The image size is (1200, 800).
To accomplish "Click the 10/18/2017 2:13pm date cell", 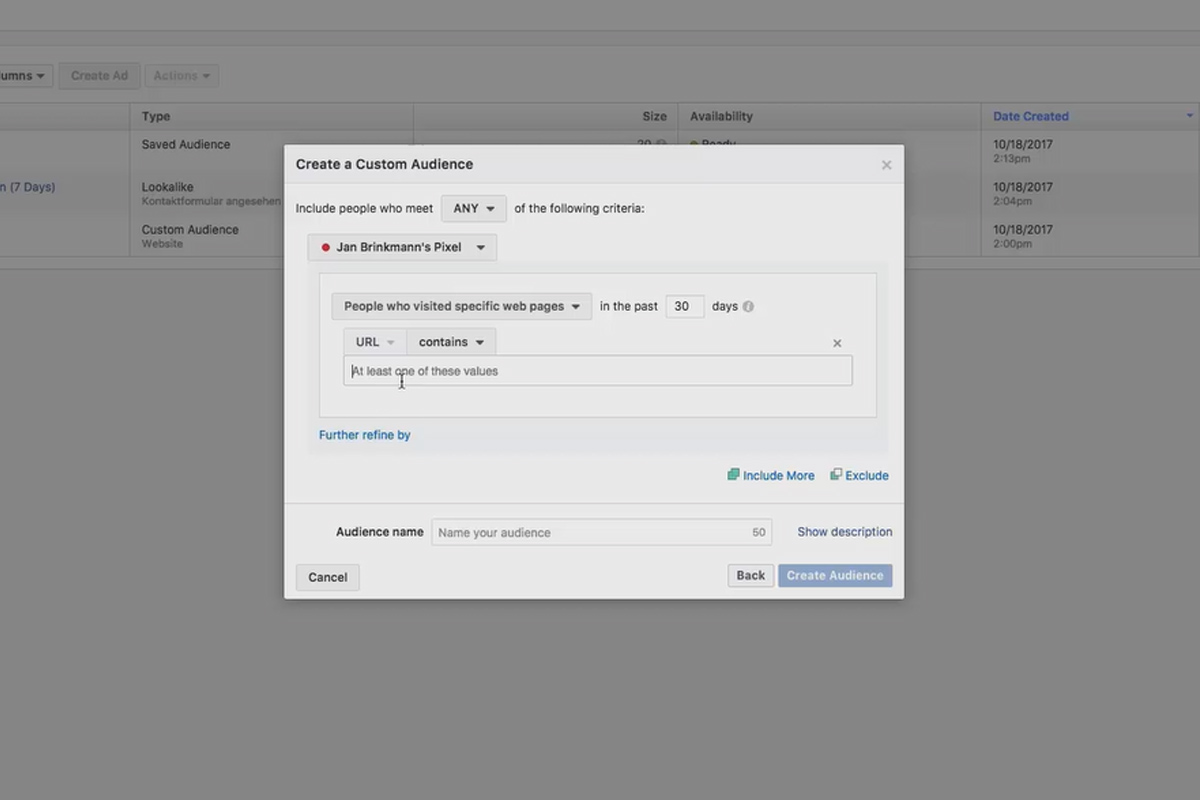I will point(1023,151).
